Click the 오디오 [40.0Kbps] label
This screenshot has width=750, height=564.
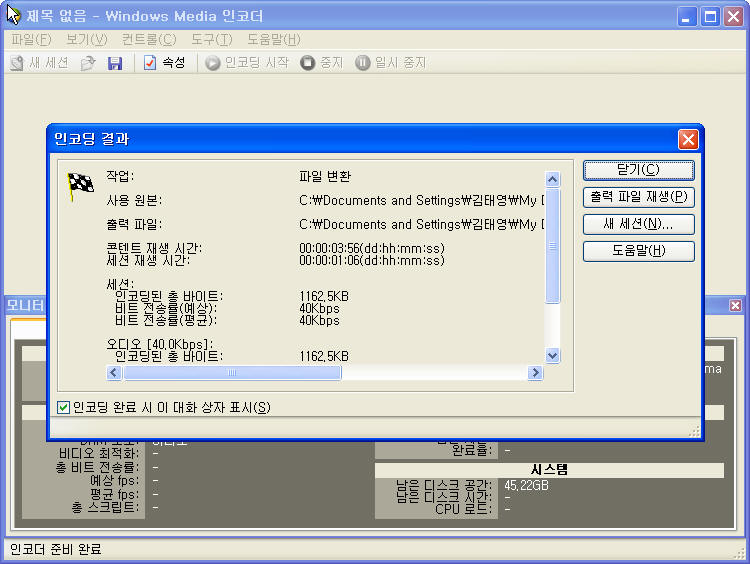tap(159, 344)
